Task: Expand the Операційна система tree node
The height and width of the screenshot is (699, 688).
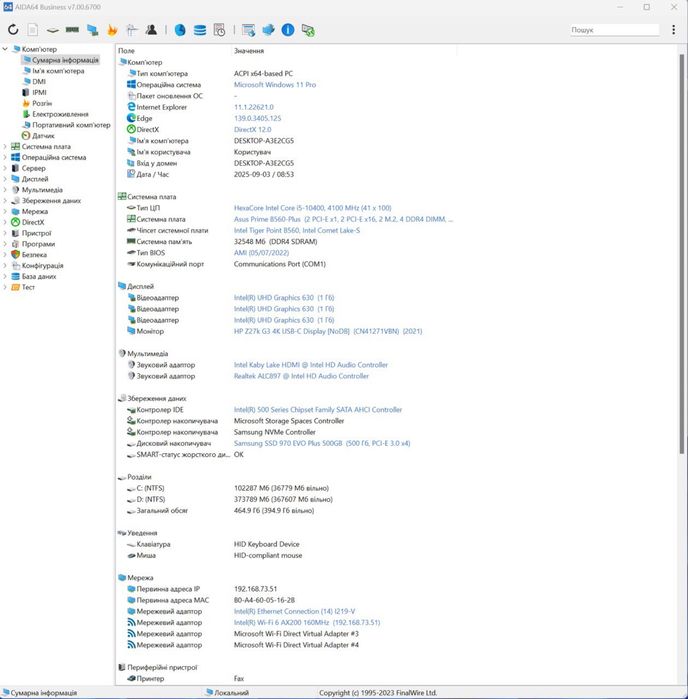Action: tap(5, 157)
